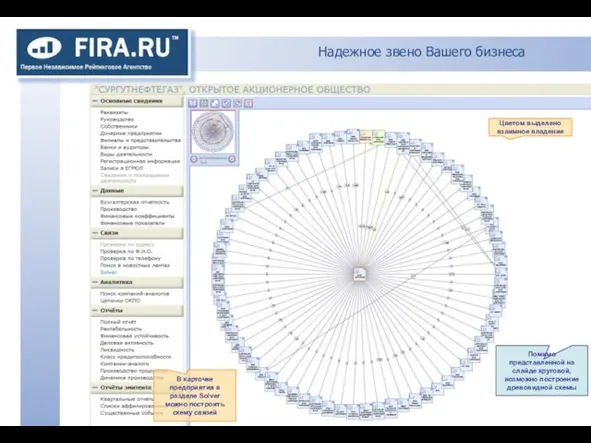Click the tree-layout icon in the diagram toolbar

193,103
